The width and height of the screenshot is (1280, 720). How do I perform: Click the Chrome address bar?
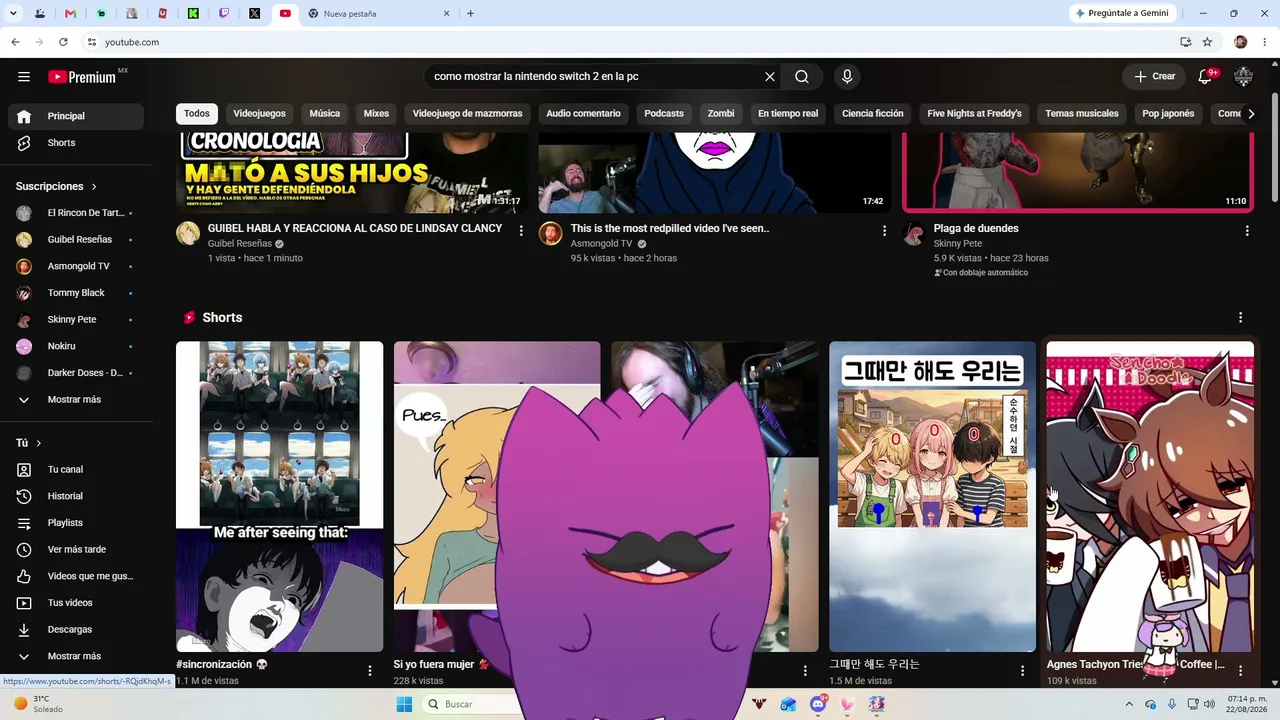coord(630,42)
